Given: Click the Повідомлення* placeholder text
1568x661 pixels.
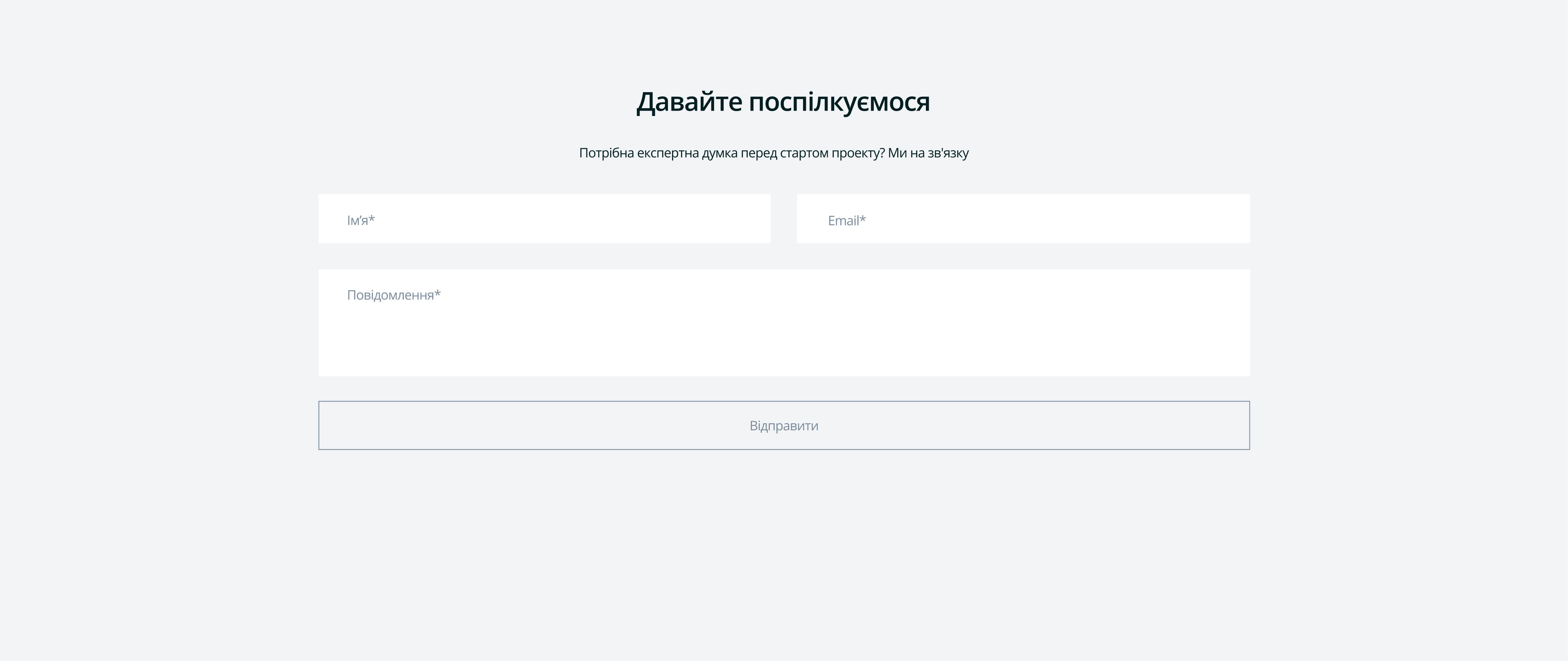Looking at the screenshot, I should pos(394,295).
